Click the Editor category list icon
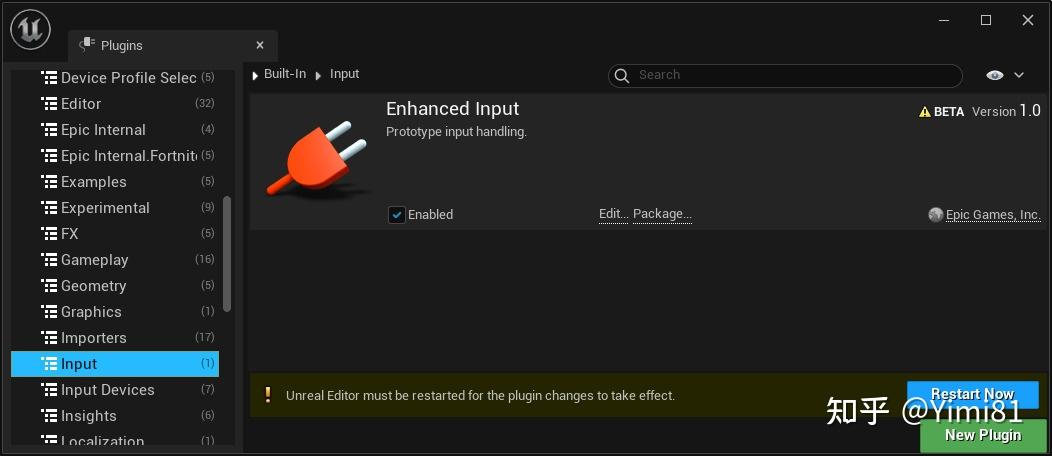 point(49,104)
